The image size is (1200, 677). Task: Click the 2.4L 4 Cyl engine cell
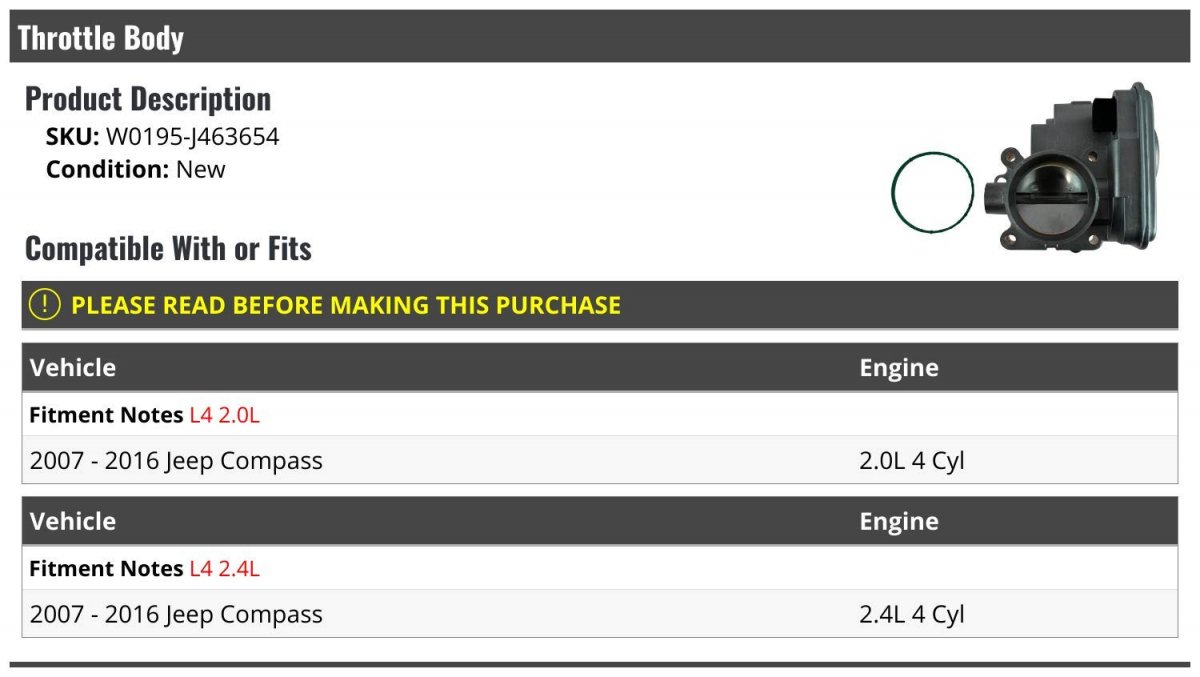click(912, 615)
